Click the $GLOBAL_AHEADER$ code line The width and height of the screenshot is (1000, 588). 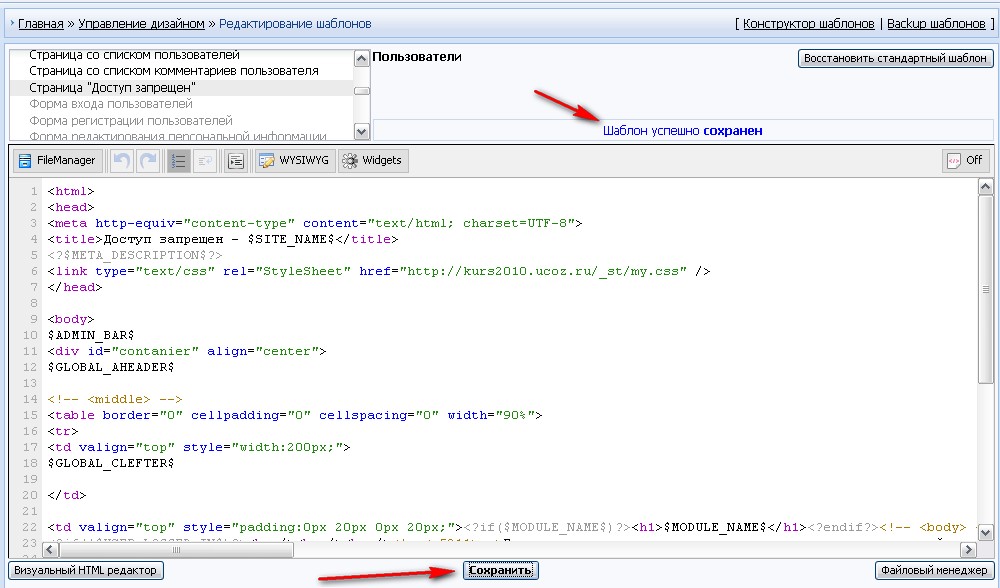point(110,367)
